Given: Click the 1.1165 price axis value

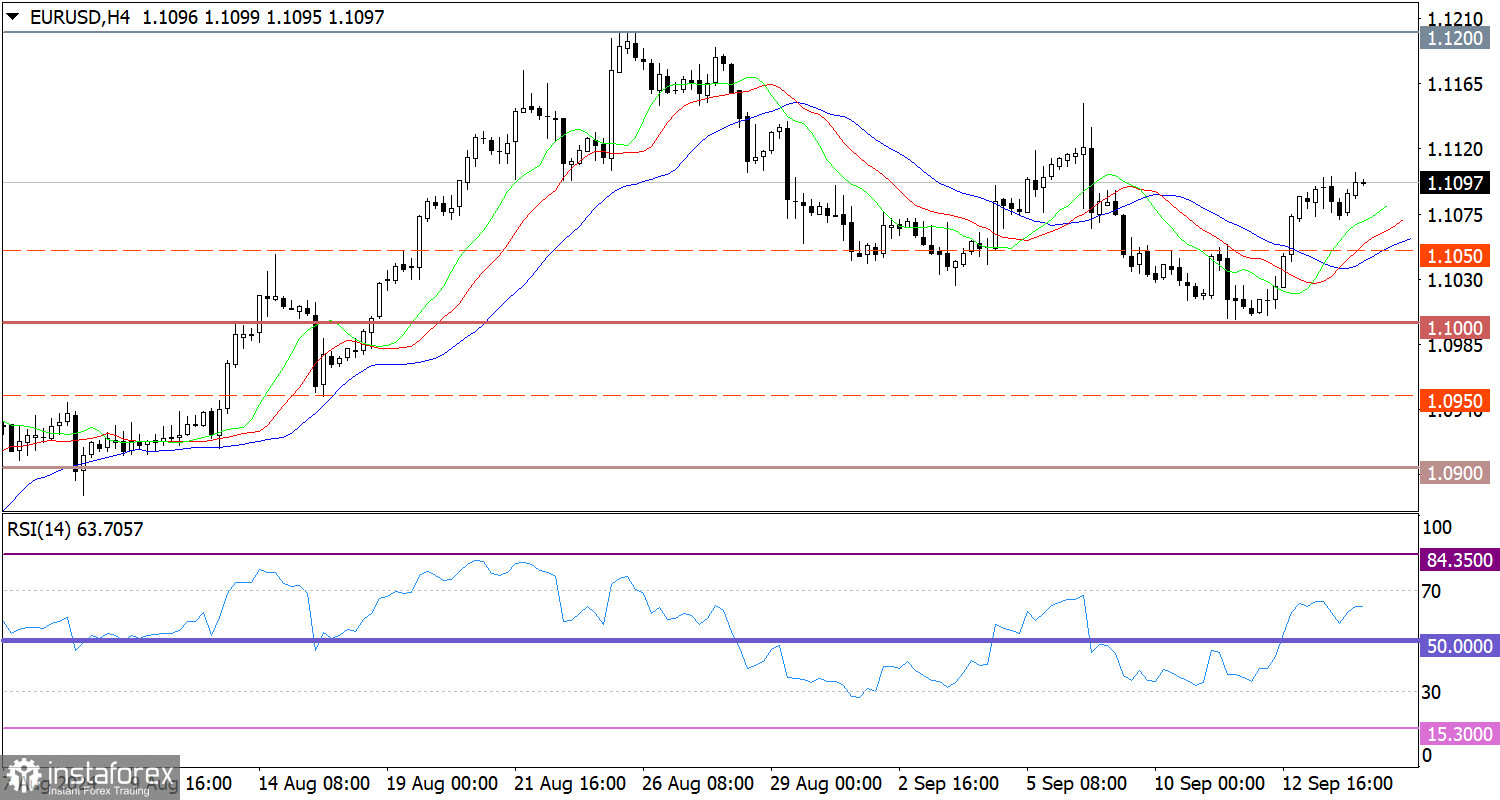Looking at the screenshot, I should 1455,85.
